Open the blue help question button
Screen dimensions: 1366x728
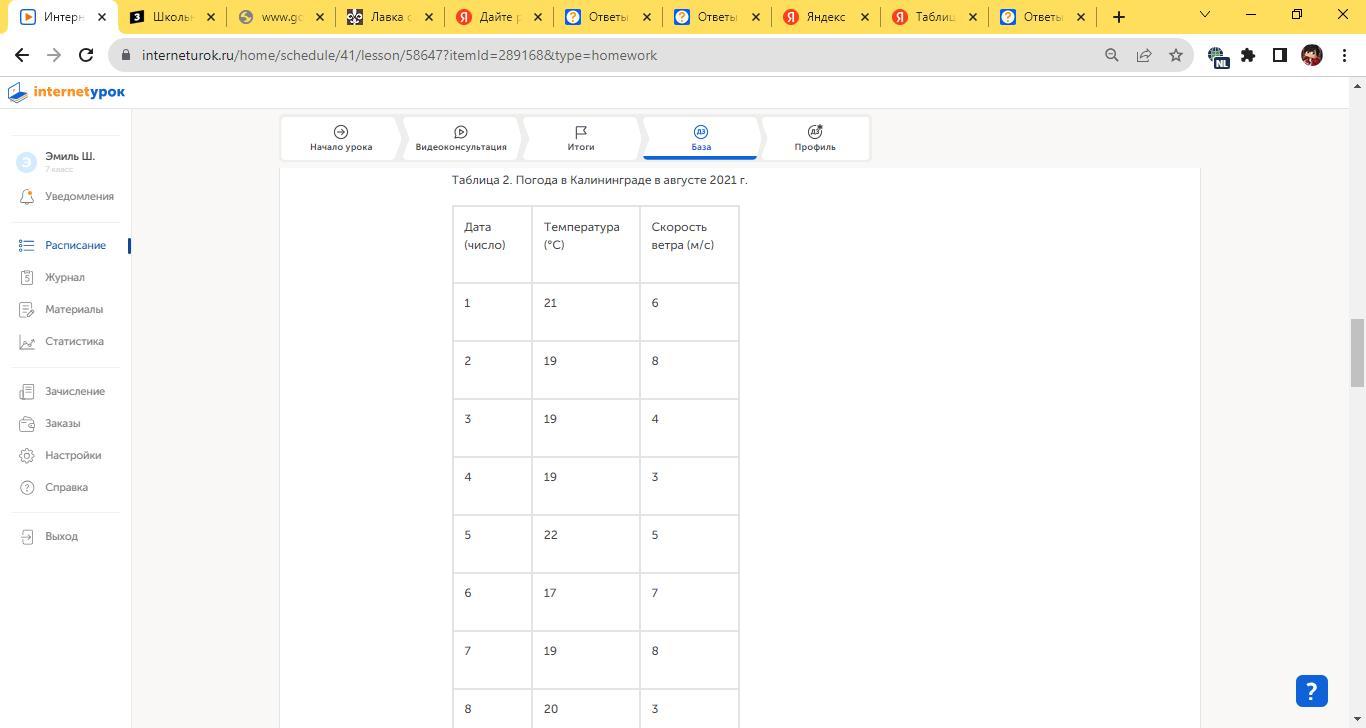coord(1311,691)
